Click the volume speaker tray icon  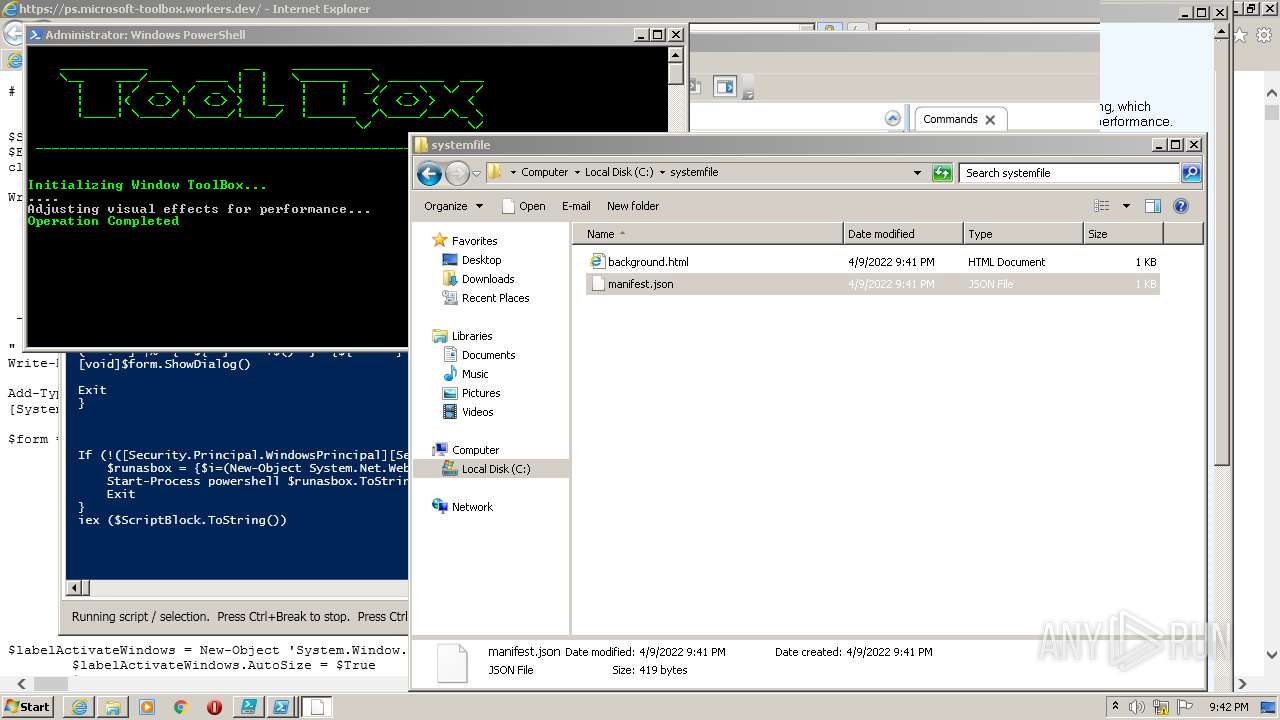pos(1136,707)
